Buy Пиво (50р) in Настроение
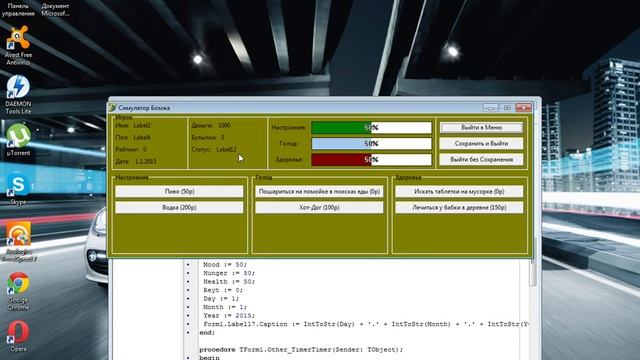Image resolution: width=640 pixels, height=360 pixels. pyautogui.click(x=179, y=191)
